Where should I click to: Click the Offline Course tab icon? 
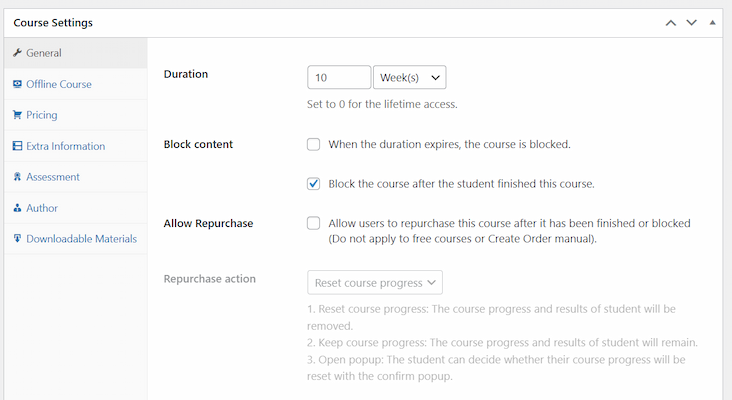click(18, 84)
